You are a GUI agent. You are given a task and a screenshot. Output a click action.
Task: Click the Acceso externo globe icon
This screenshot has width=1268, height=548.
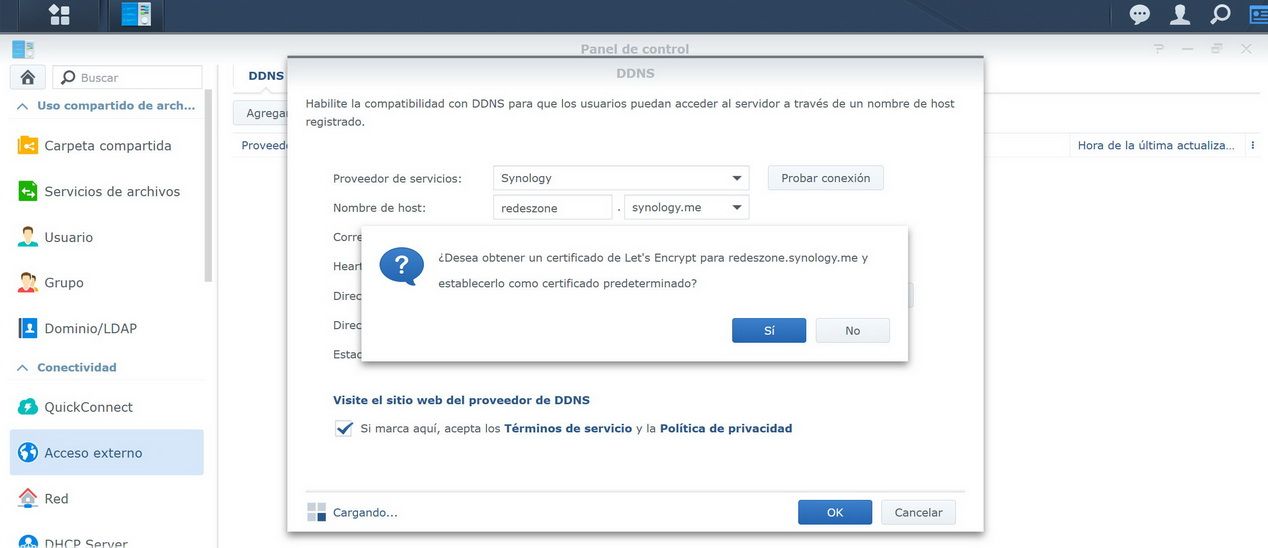click(28, 453)
